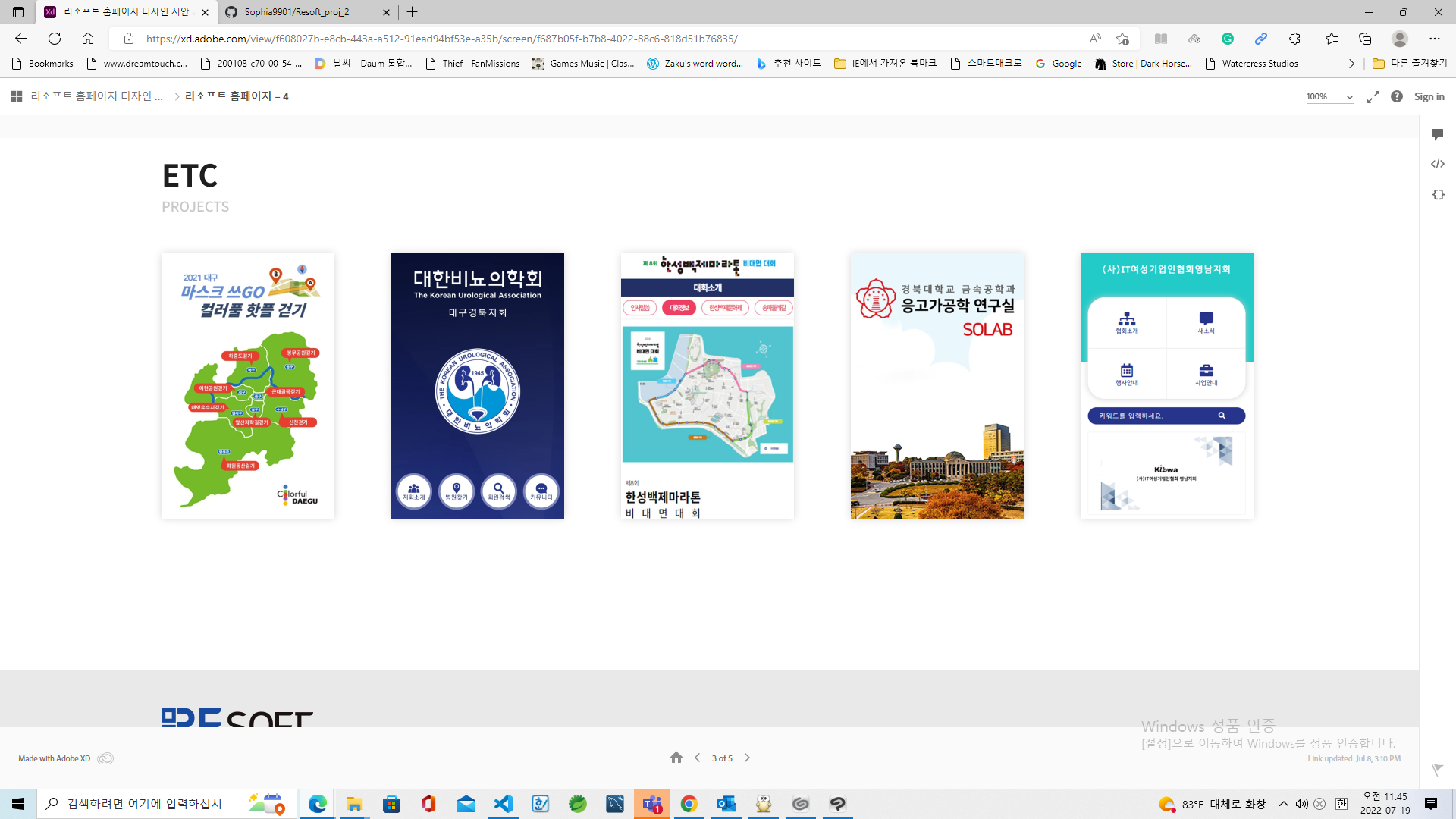Viewport: 1456px width, 819px height.
Task: Add this page to browser favorites
Action: coord(1122,39)
